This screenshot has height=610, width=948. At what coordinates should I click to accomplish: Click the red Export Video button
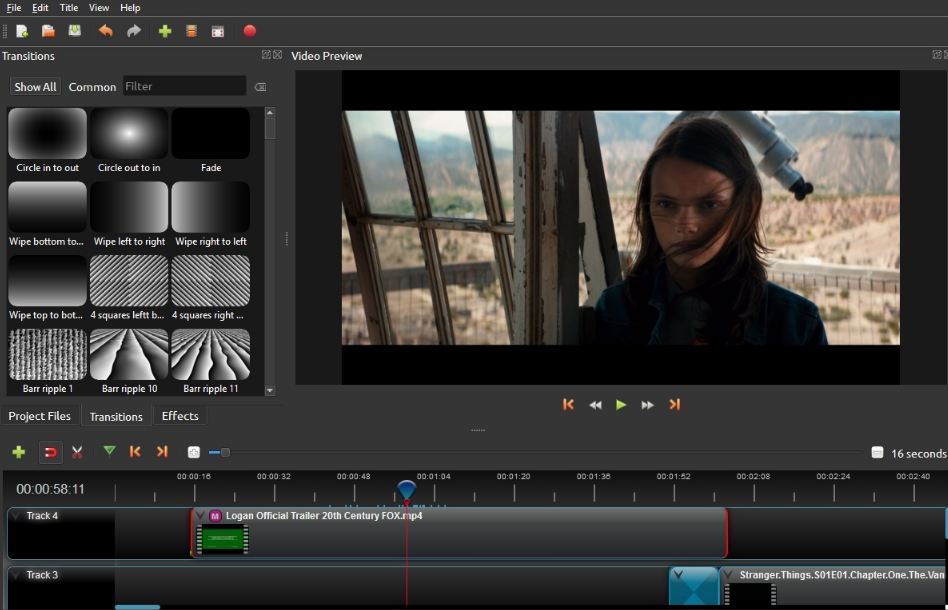(x=250, y=31)
